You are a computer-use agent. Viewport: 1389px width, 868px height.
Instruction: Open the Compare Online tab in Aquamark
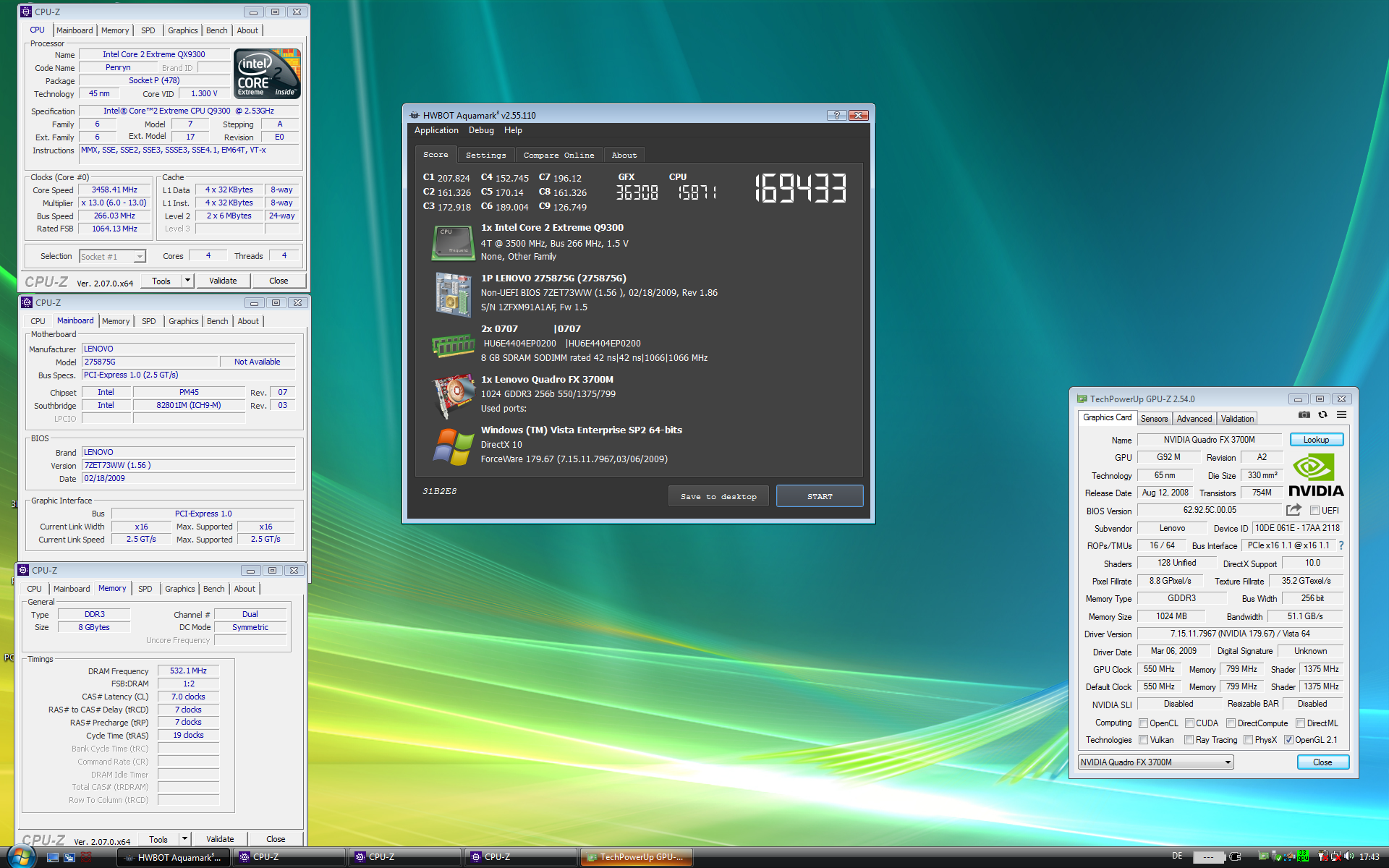coord(558,156)
